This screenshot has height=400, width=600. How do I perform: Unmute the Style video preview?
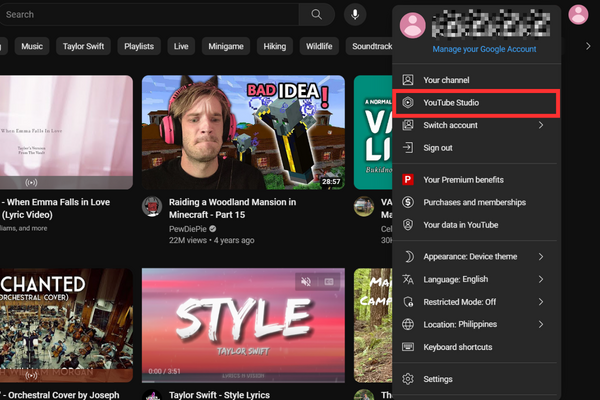(x=306, y=282)
